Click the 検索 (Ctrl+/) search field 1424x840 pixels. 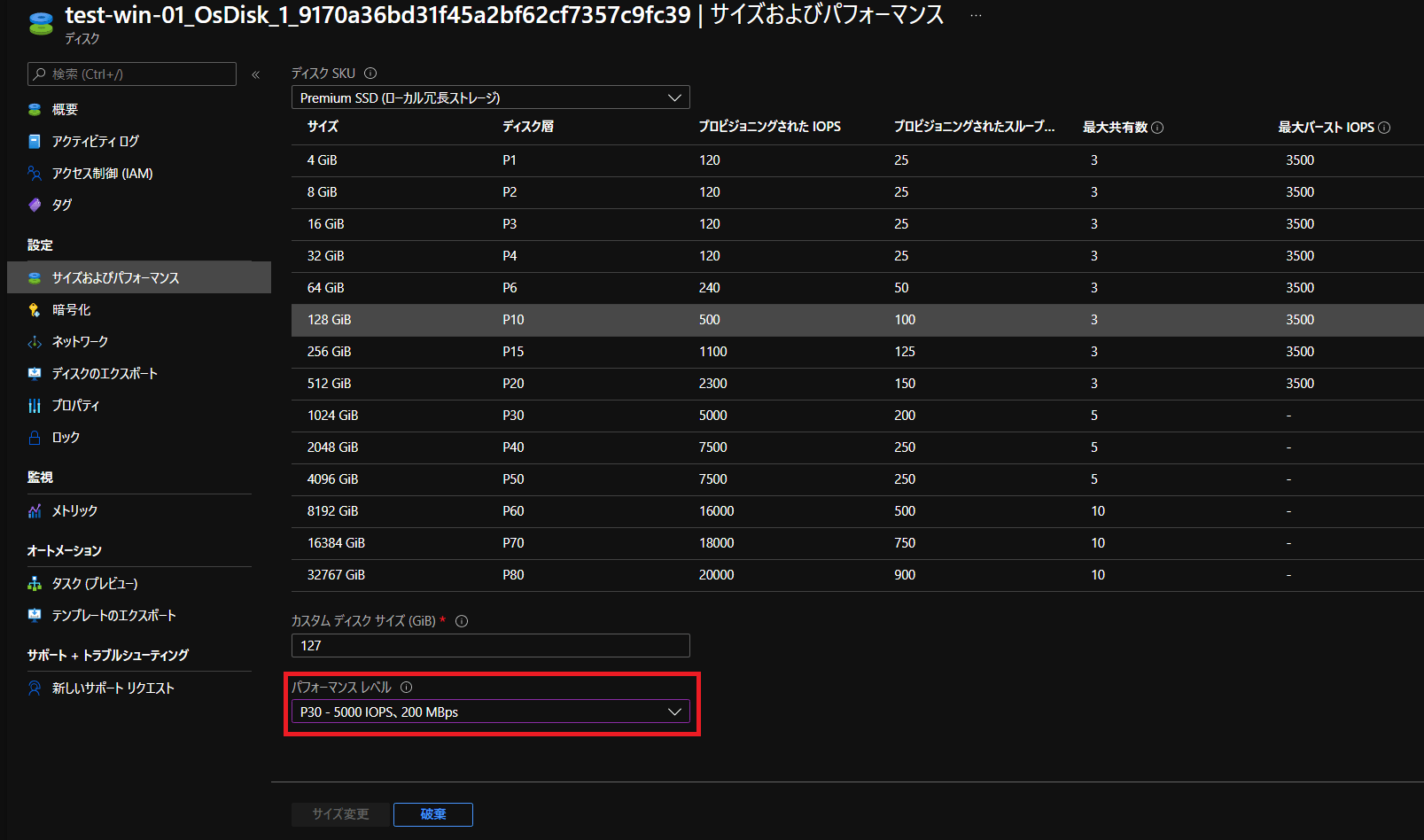coord(132,74)
